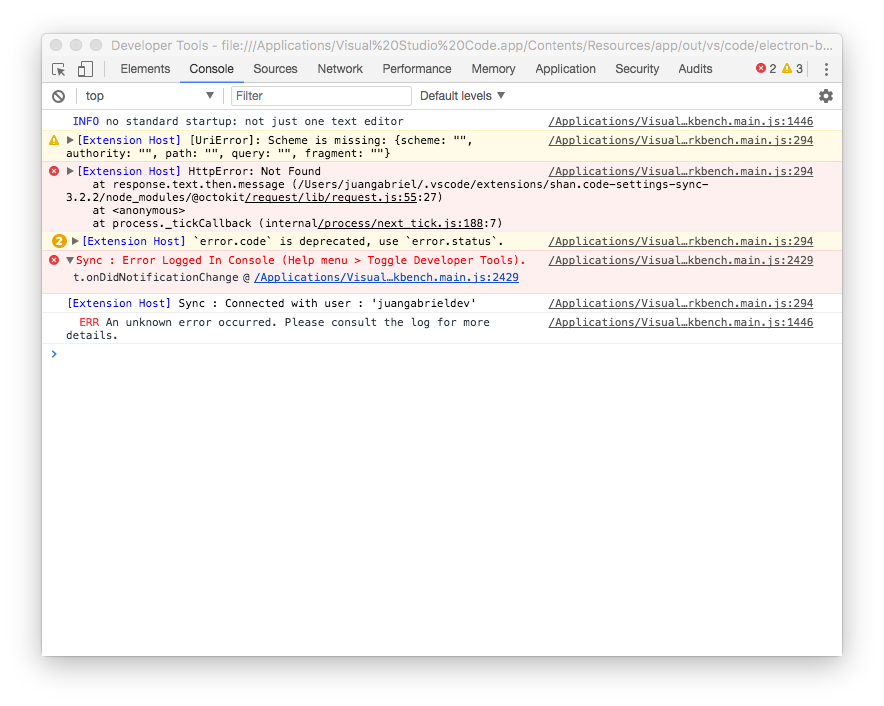Open the customize DevTools three-dot menu
This screenshot has width=884, height=706.
(x=825, y=68)
